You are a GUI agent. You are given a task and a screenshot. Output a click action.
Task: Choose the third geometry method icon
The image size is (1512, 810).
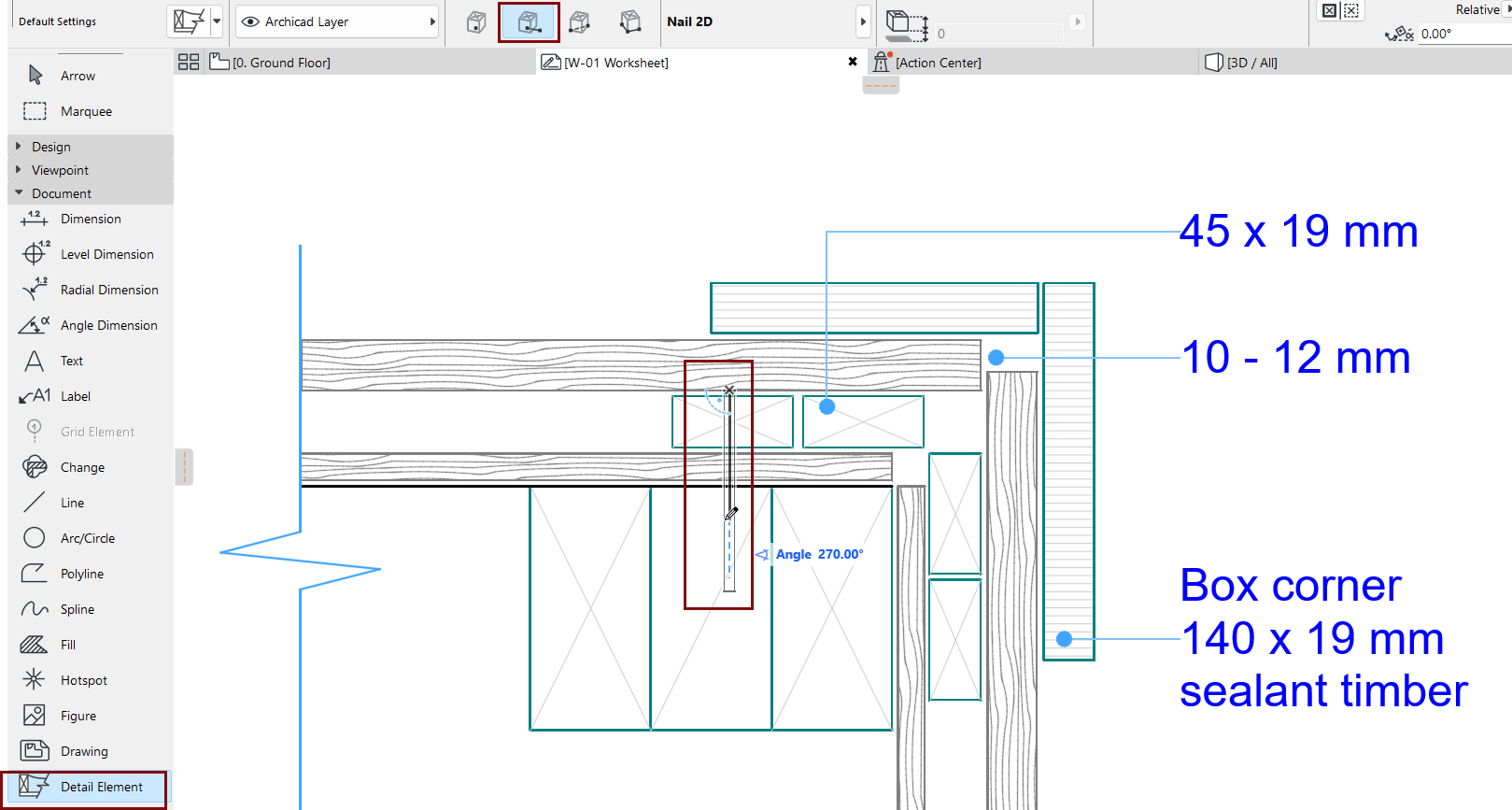tap(580, 21)
